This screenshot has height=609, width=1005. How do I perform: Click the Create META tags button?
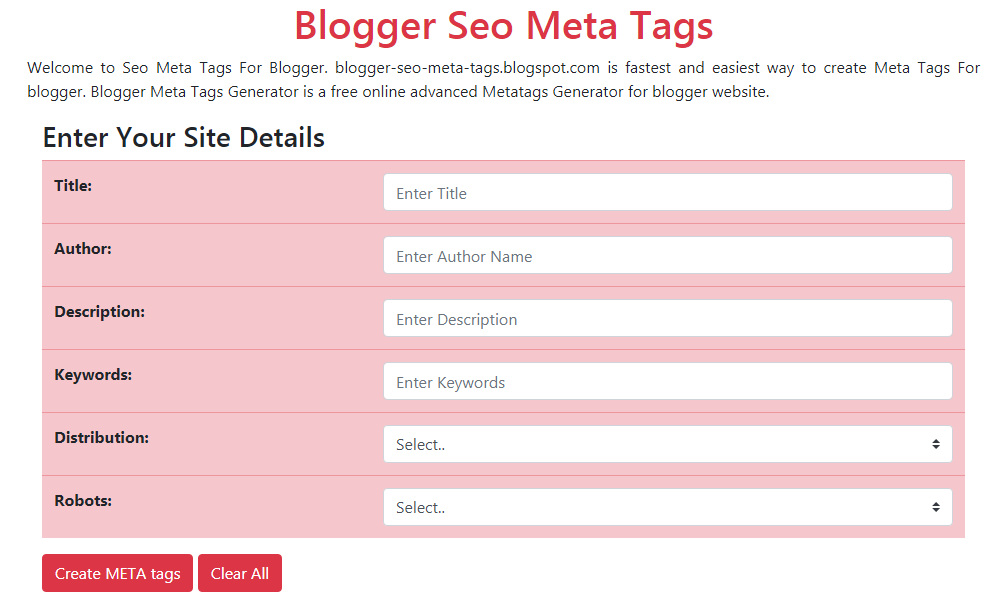(117, 573)
